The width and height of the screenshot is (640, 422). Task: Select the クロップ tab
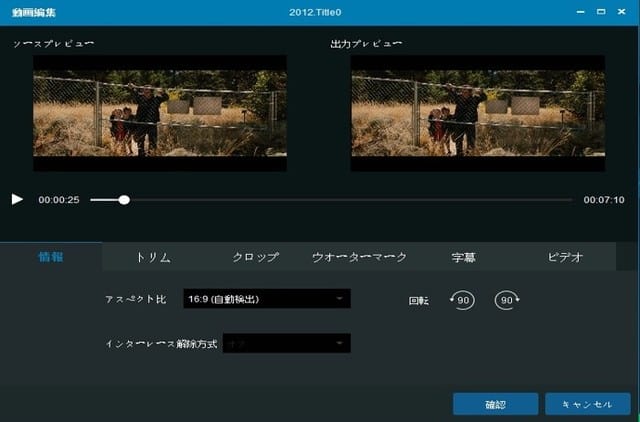(255, 257)
